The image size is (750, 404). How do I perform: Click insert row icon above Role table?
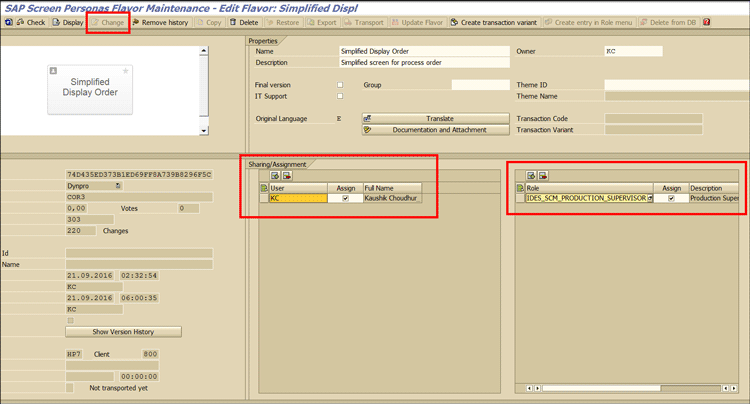531,176
